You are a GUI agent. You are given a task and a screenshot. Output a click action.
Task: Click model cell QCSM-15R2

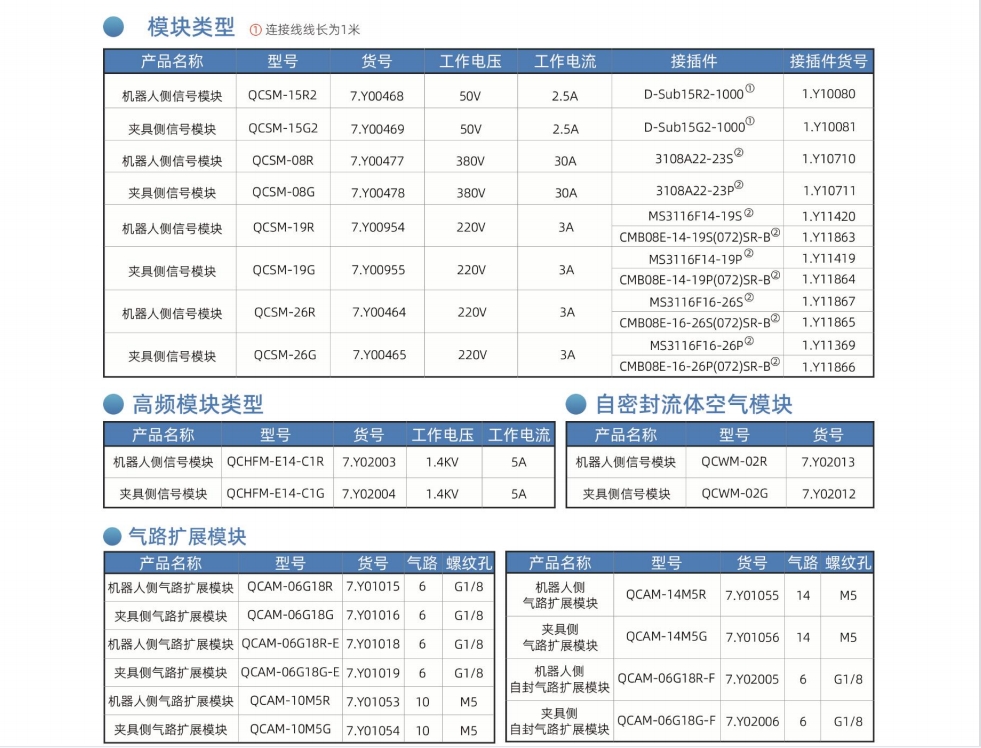pyautogui.click(x=283, y=94)
